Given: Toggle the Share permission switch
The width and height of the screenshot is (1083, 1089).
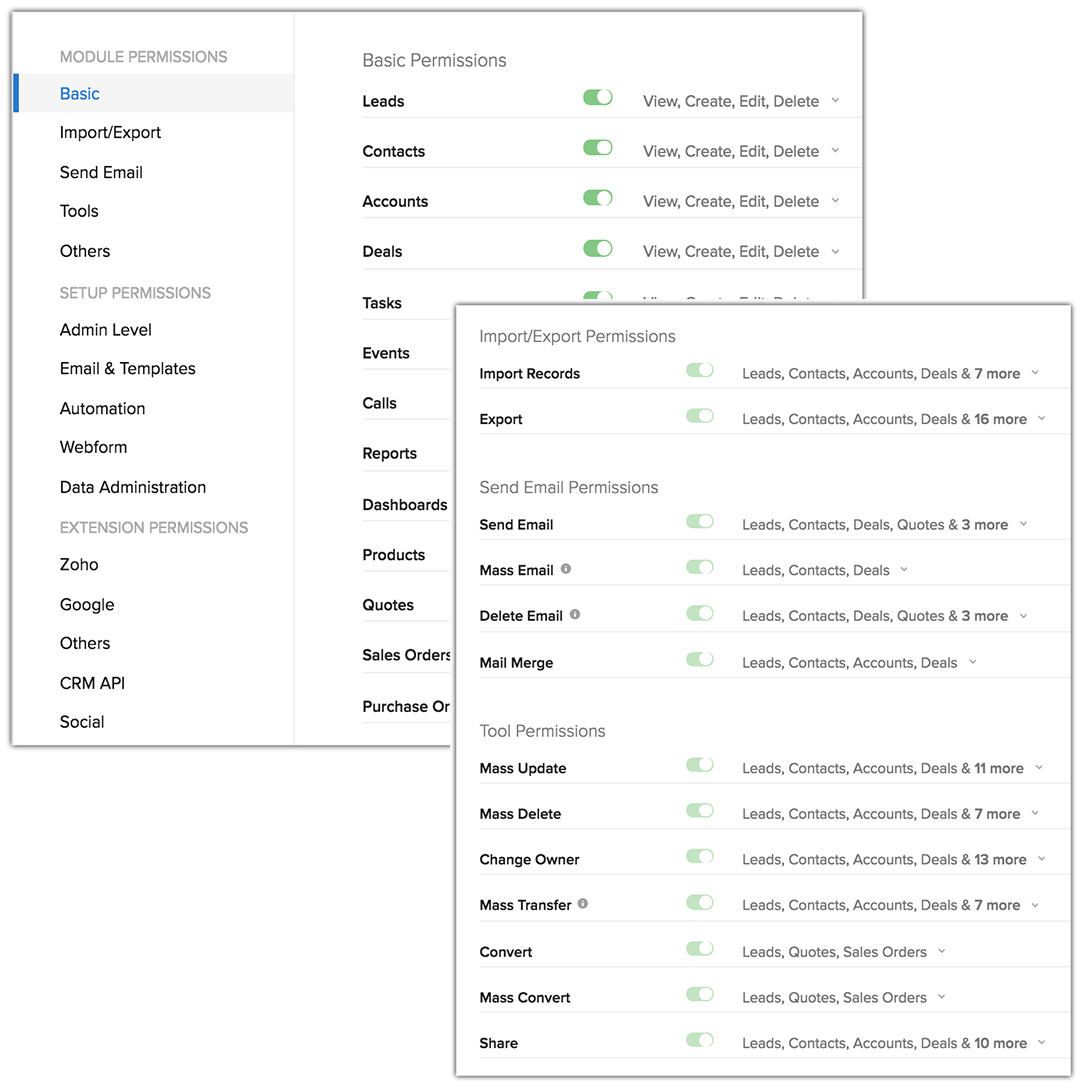Looking at the screenshot, I should pyautogui.click(x=700, y=1040).
